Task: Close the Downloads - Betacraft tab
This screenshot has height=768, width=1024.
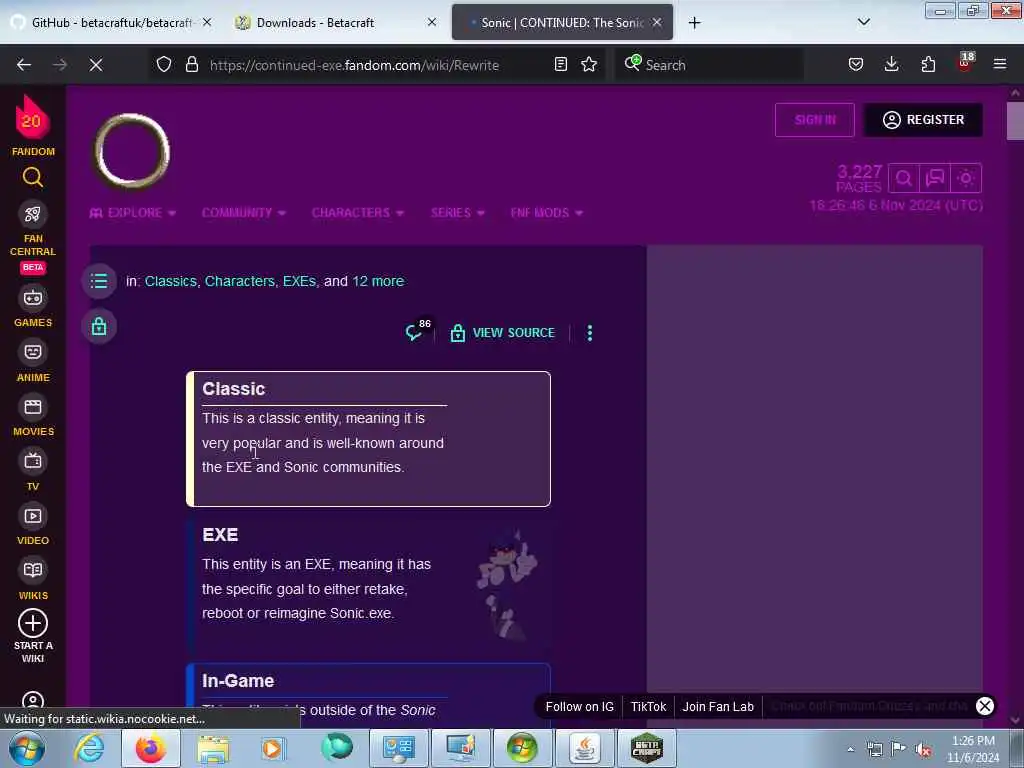Action: pyautogui.click(x=432, y=22)
